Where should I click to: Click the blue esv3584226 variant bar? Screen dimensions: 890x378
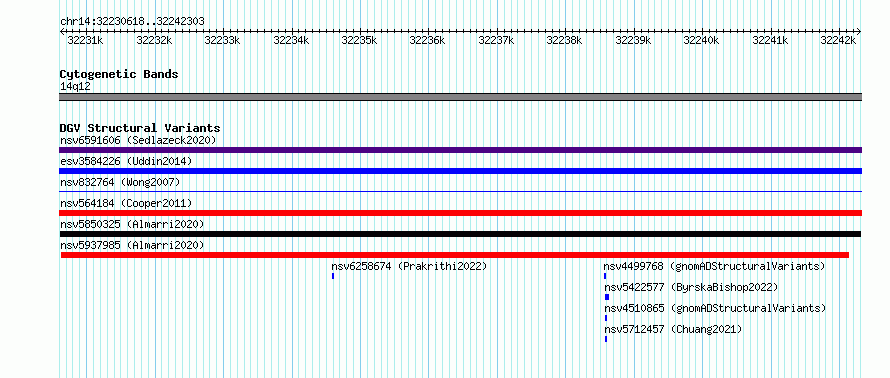pyautogui.click(x=460, y=171)
